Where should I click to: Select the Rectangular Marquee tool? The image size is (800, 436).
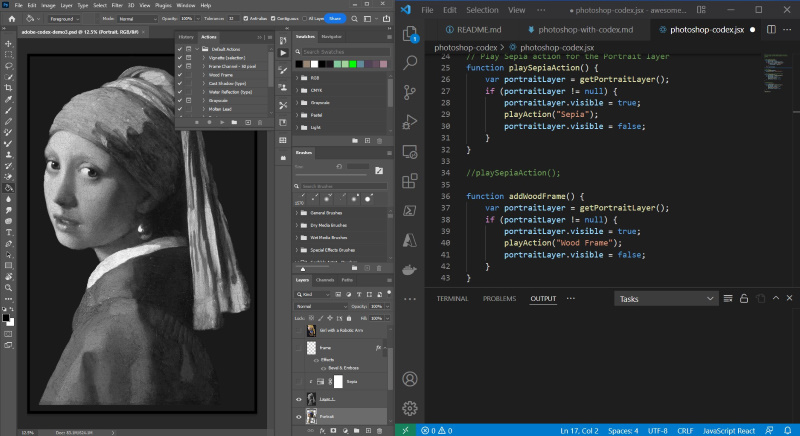tap(8, 55)
